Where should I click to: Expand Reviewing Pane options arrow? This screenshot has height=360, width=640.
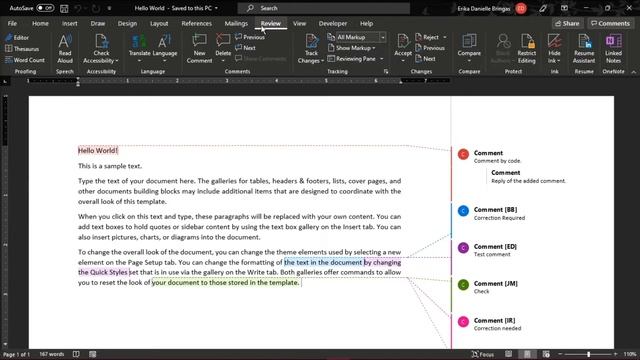[x=382, y=59]
